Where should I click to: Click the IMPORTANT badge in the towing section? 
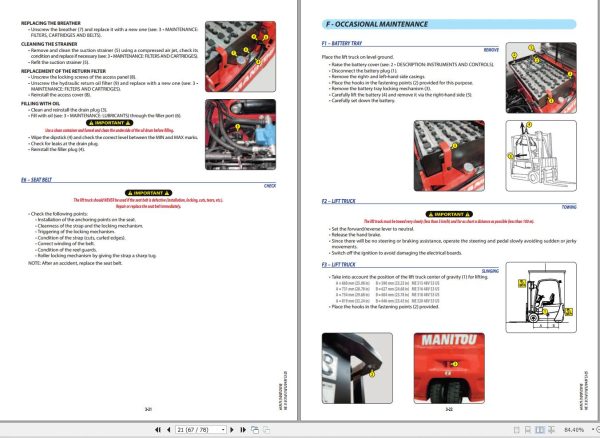point(449,214)
